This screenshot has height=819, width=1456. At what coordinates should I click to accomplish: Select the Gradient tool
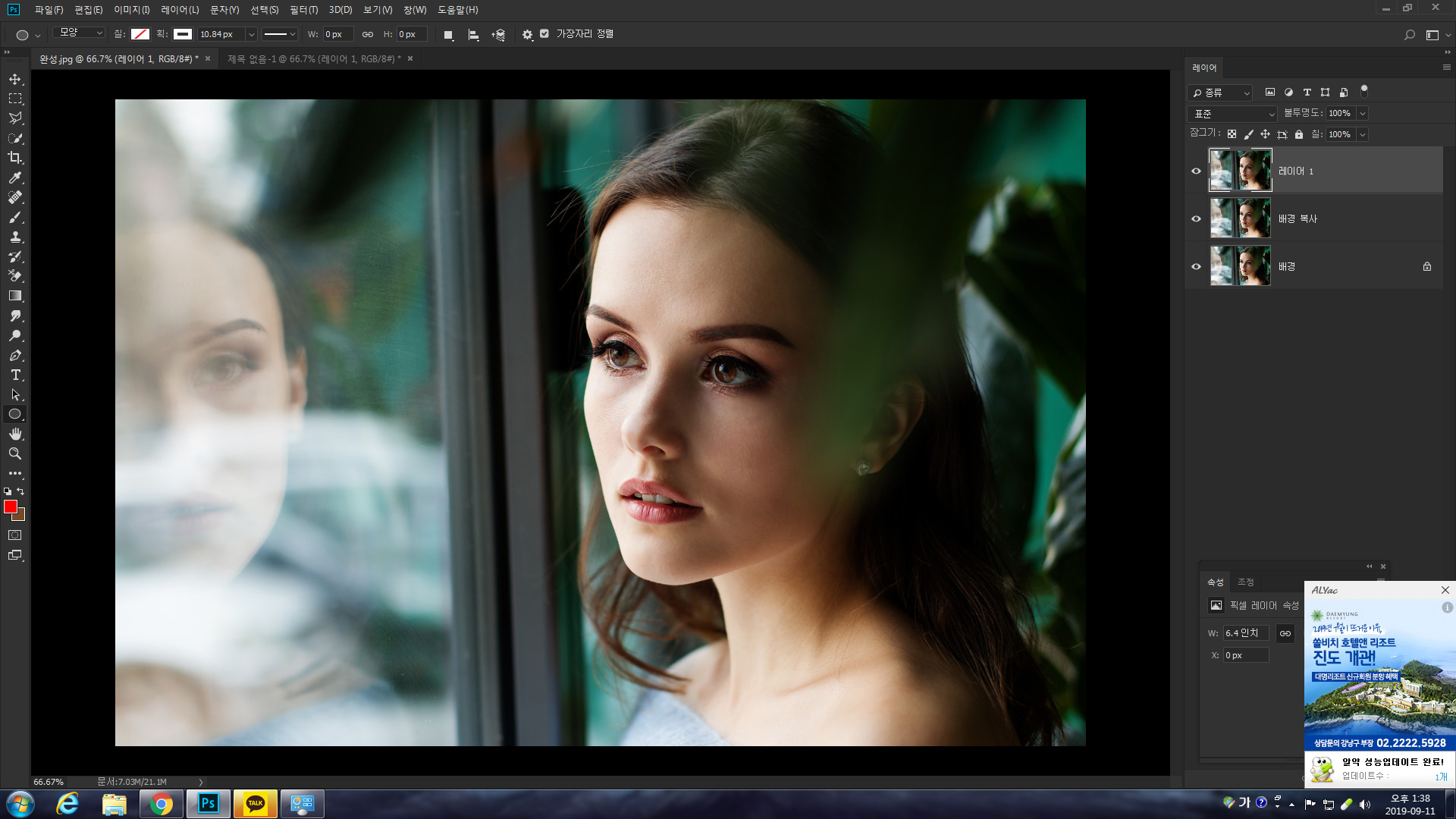click(x=15, y=296)
